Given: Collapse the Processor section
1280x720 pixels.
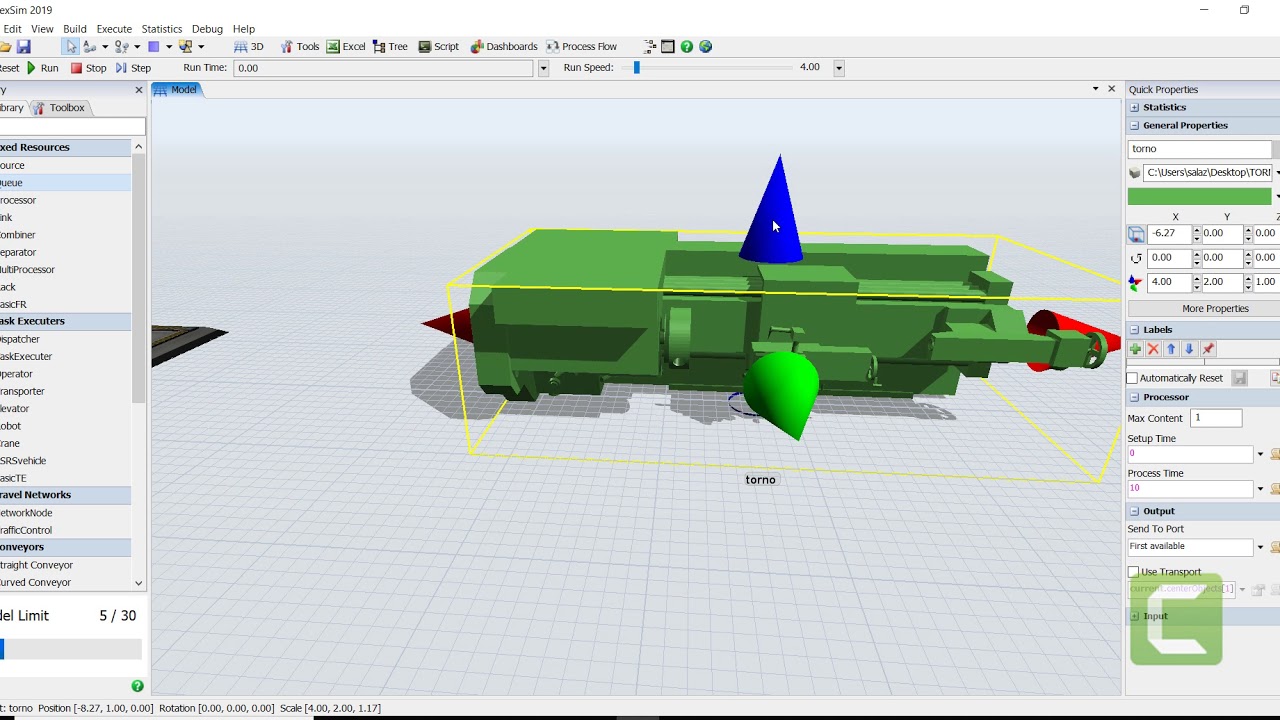Looking at the screenshot, I should pos(1135,397).
